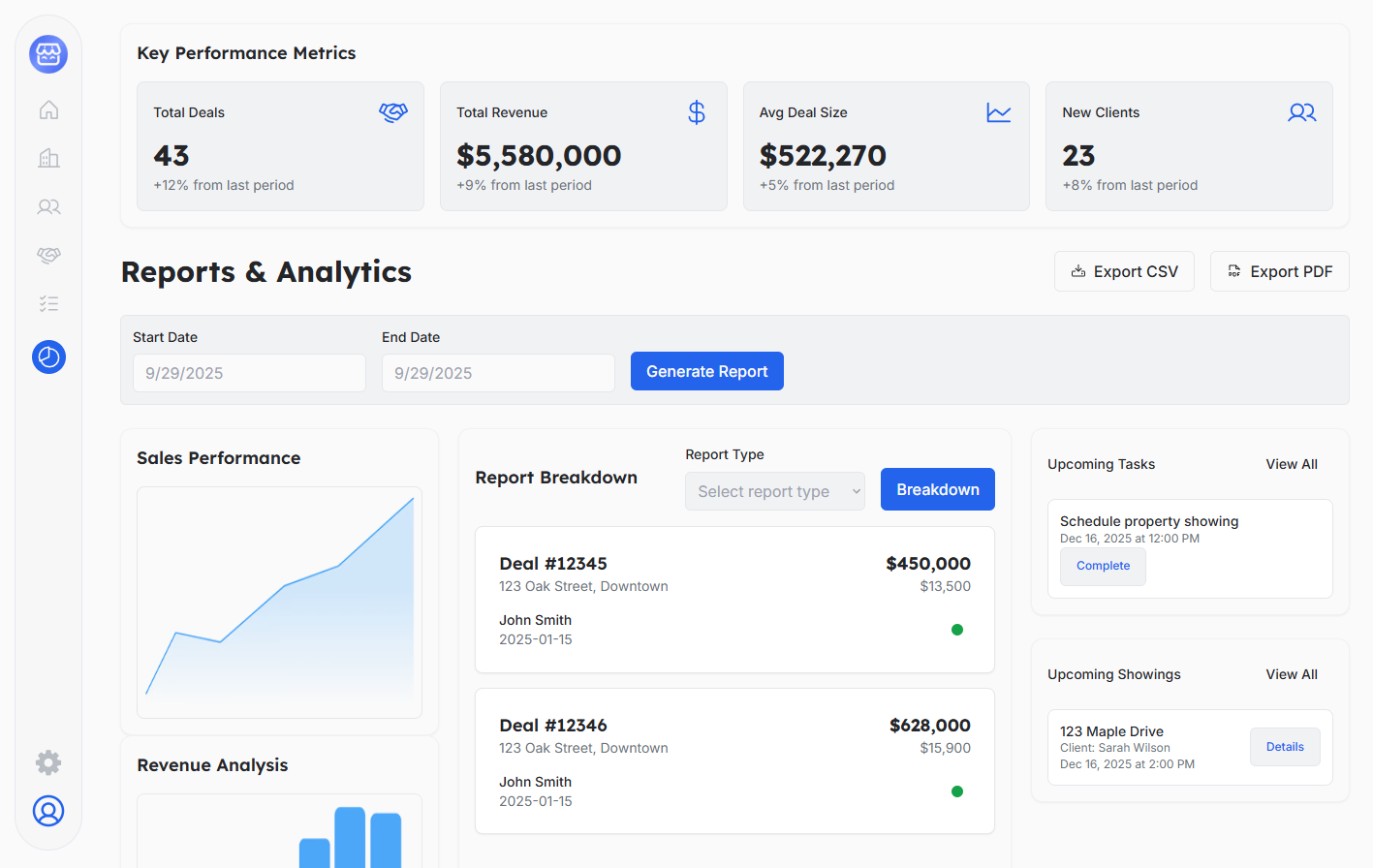Open the Deals handshake icon in sidebar

48,255
